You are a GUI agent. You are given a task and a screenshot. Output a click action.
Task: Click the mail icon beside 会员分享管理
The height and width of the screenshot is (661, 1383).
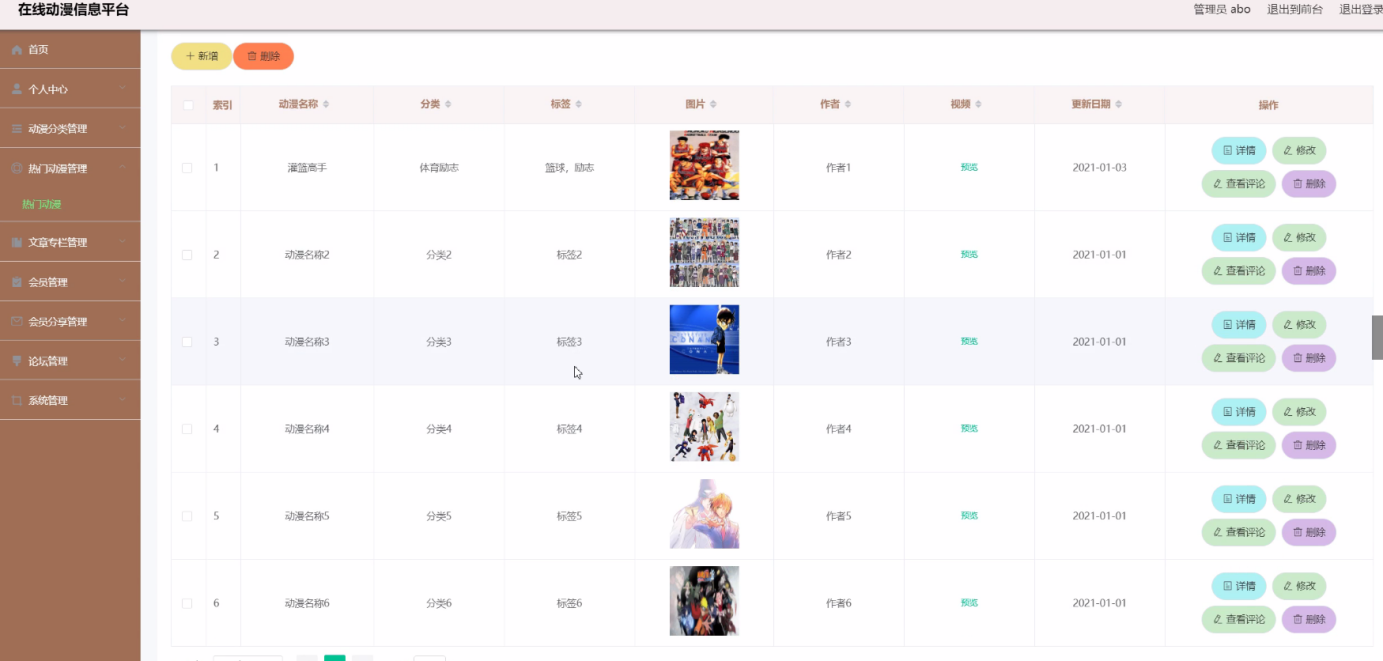click(17, 322)
